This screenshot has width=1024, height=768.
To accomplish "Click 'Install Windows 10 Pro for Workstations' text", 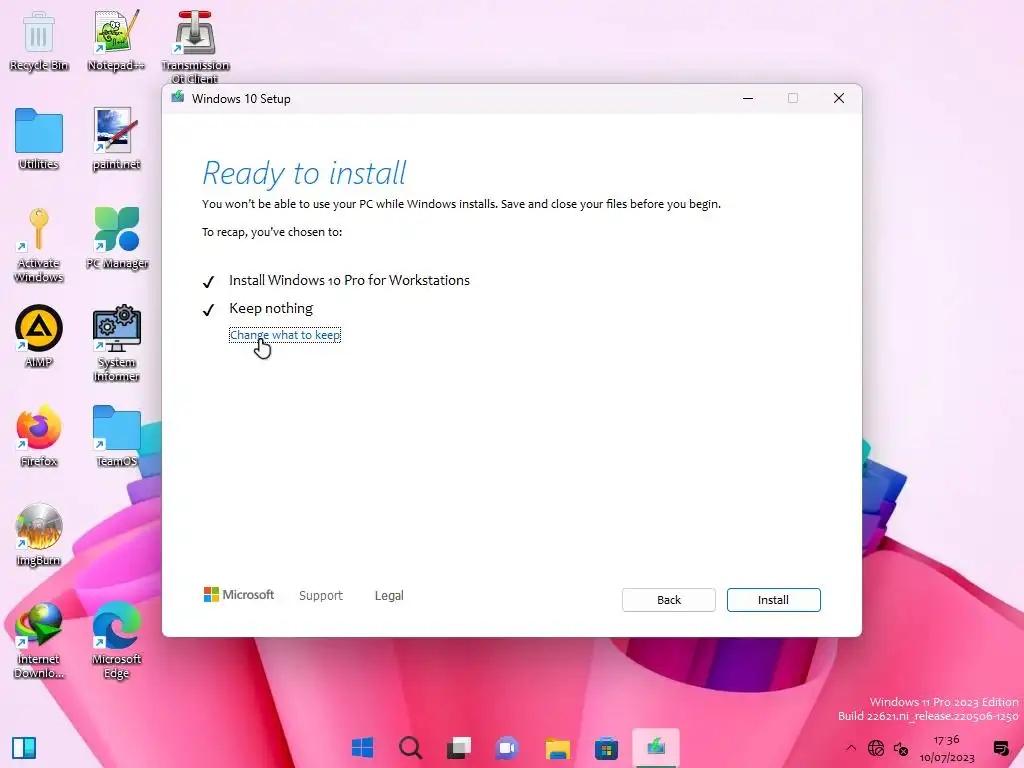I will coord(349,280).
